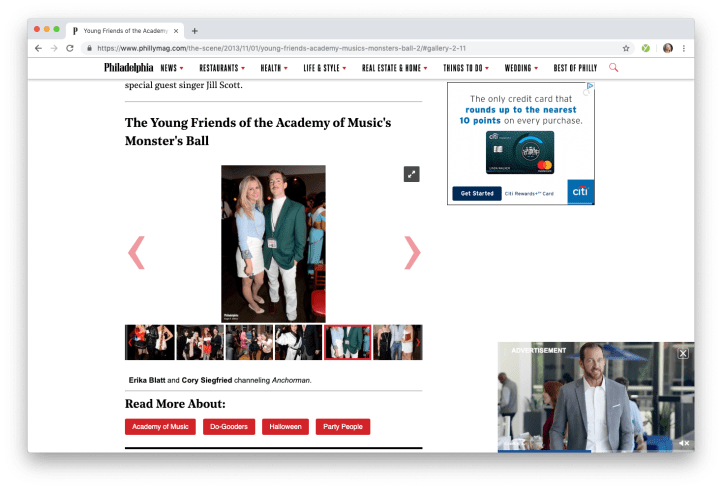This screenshot has width=722, height=489.
Task: Open the Chrome profile avatar
Action: pyautogui.click(x=668, y=48)
